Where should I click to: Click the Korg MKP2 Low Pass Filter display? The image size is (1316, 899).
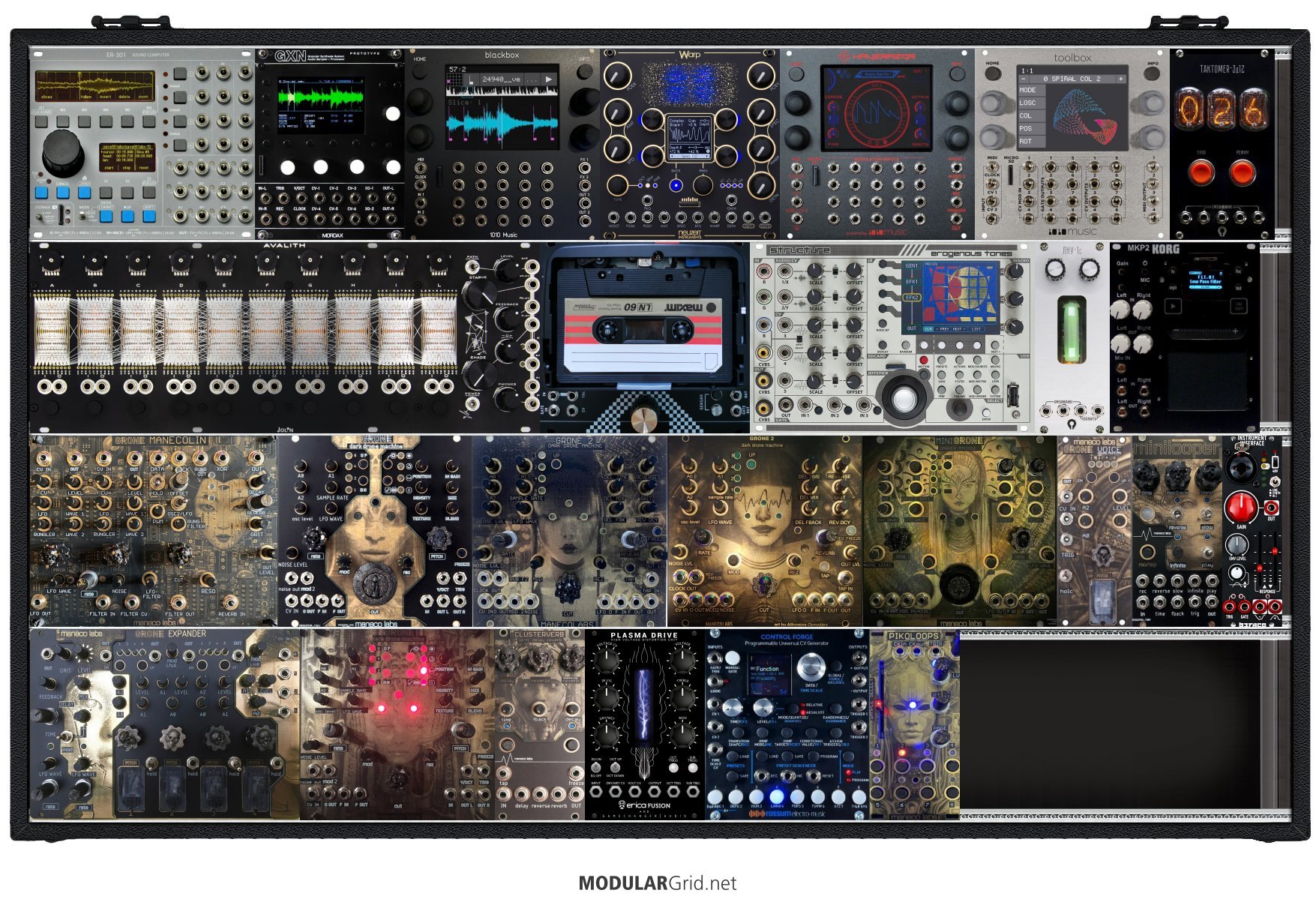[1205, 279]
